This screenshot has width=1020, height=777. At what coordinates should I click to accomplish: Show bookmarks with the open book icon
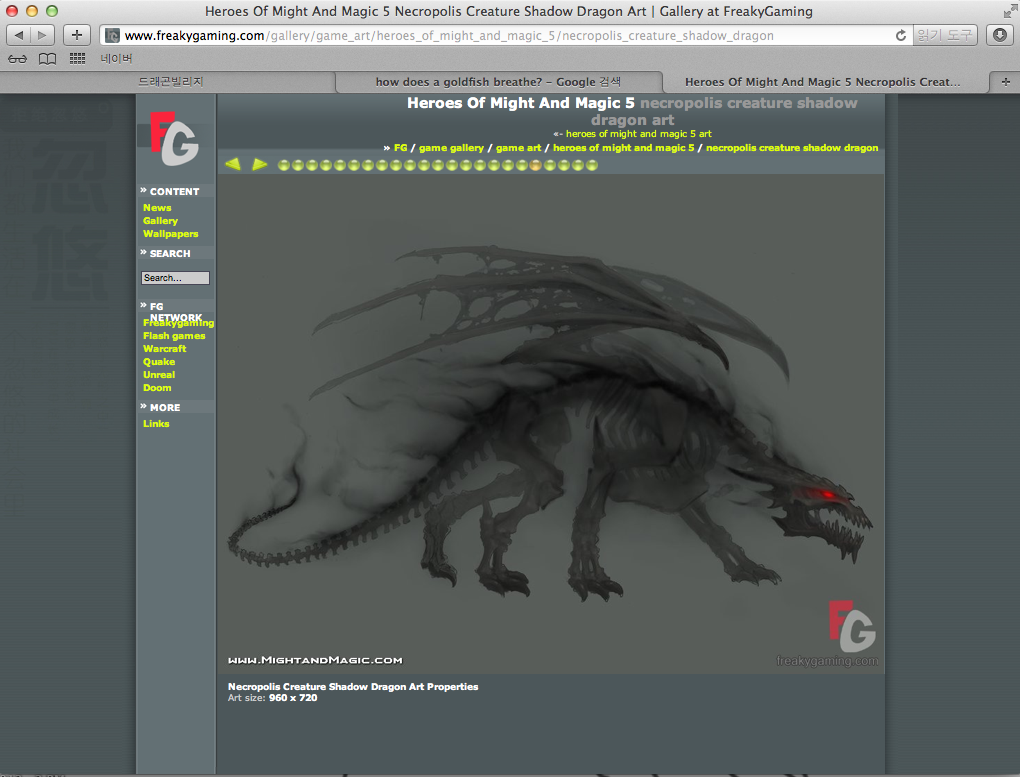pos(47,58)
